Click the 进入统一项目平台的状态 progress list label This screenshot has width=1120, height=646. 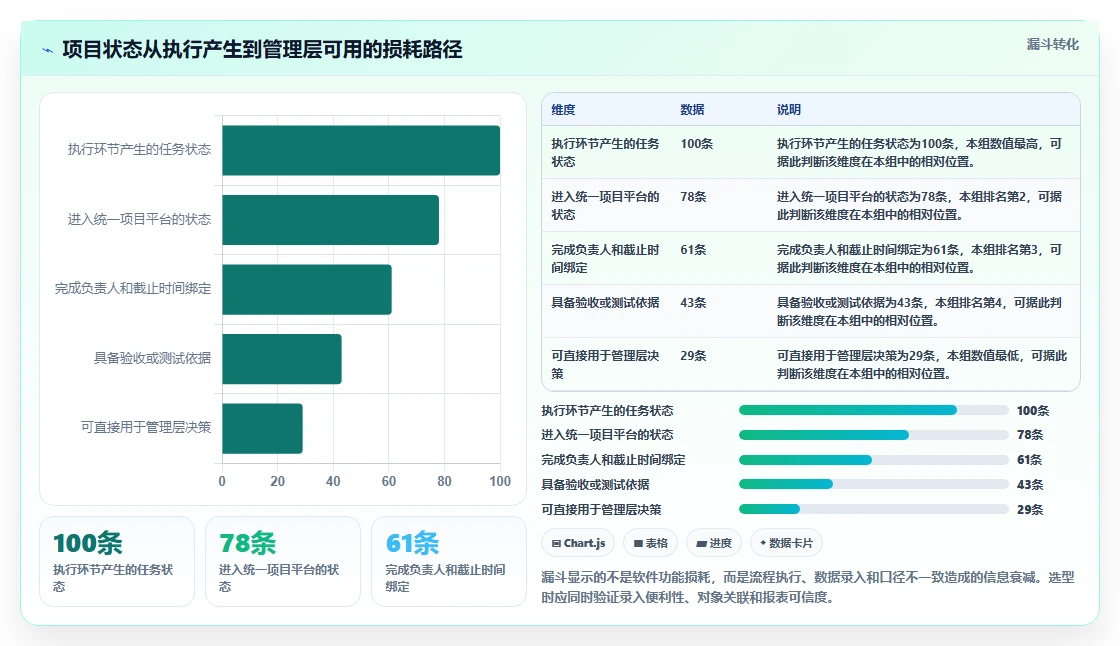(607, 434)
